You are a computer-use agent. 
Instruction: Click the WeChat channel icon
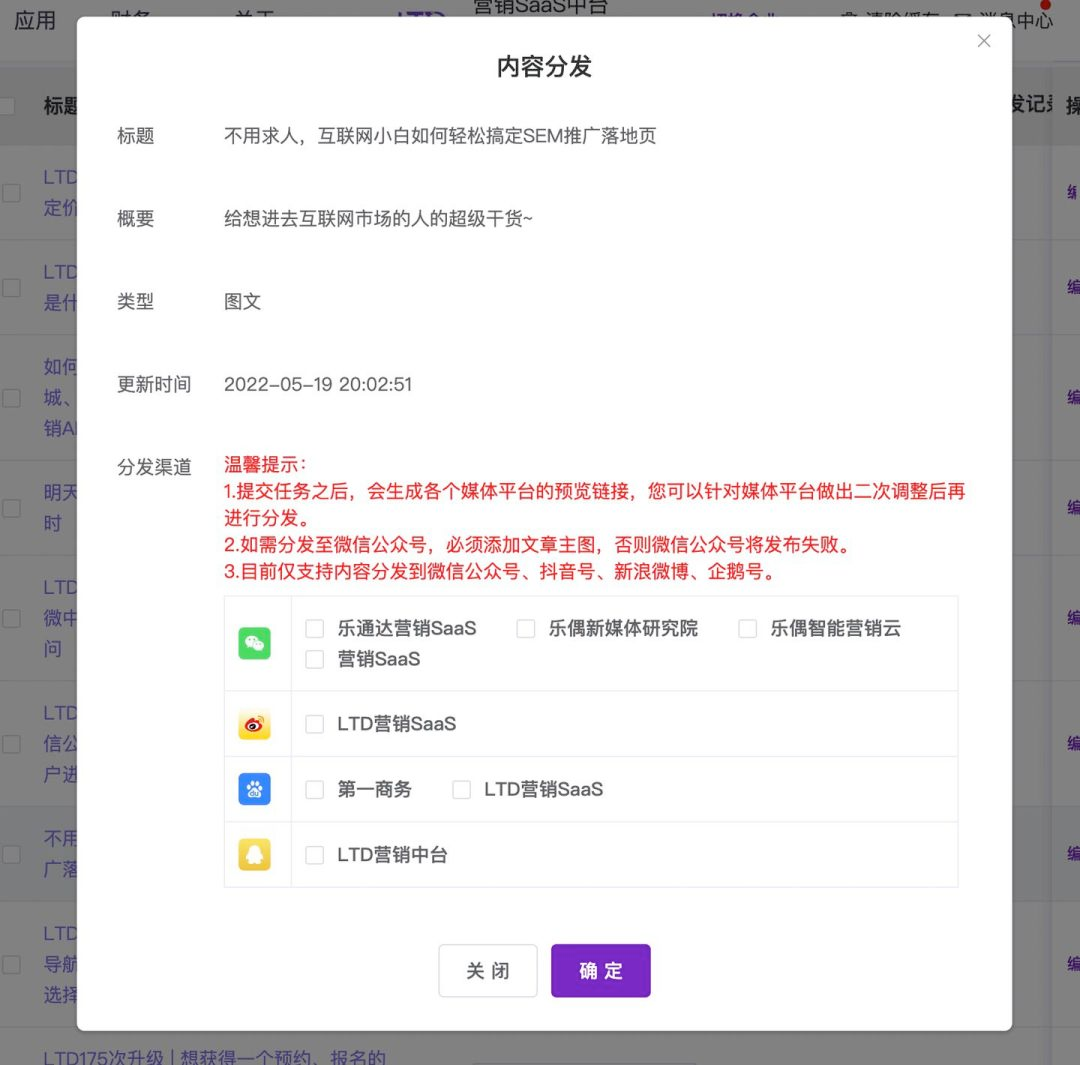254,643
